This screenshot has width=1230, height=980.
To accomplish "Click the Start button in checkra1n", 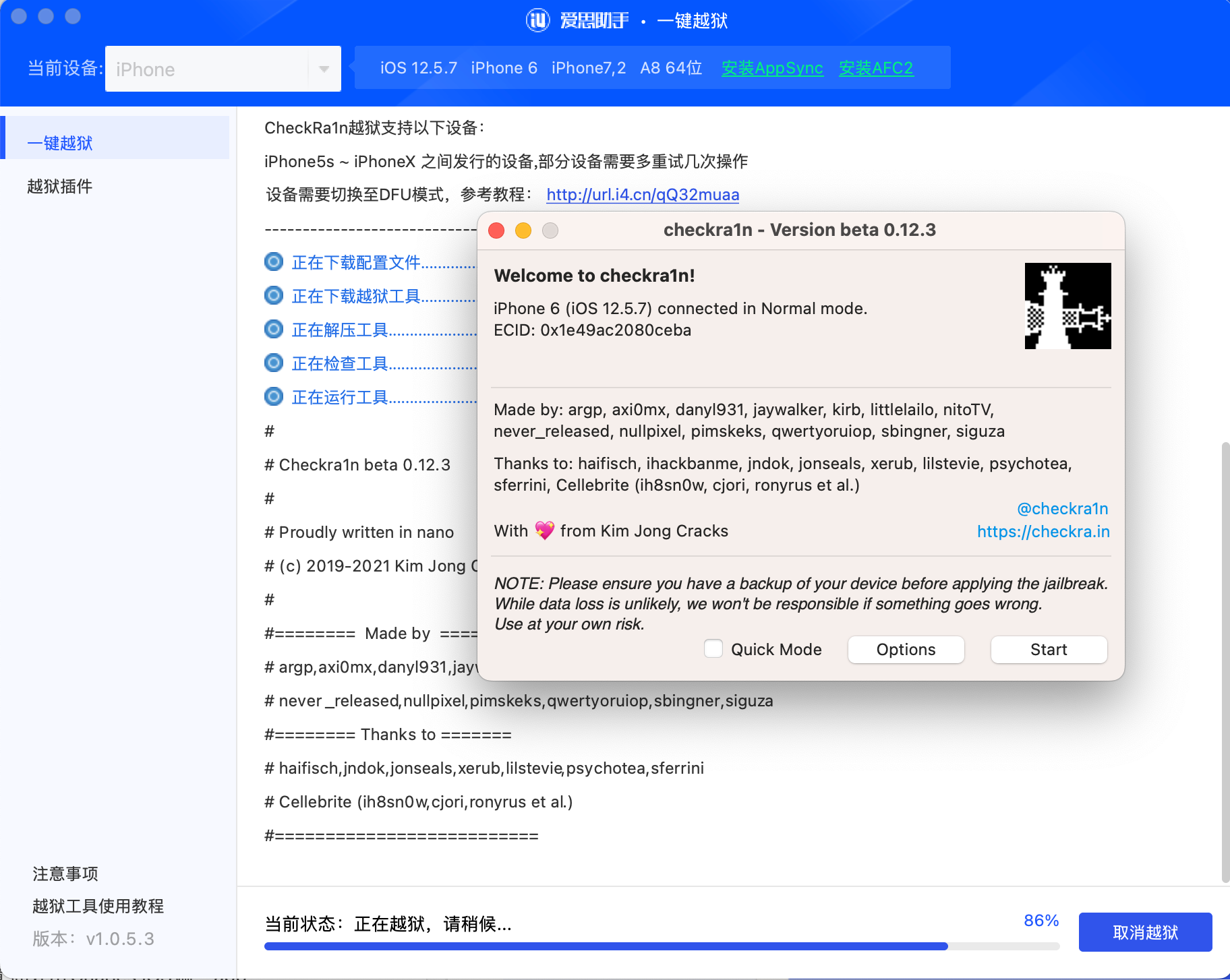I will coord(1049,650).
